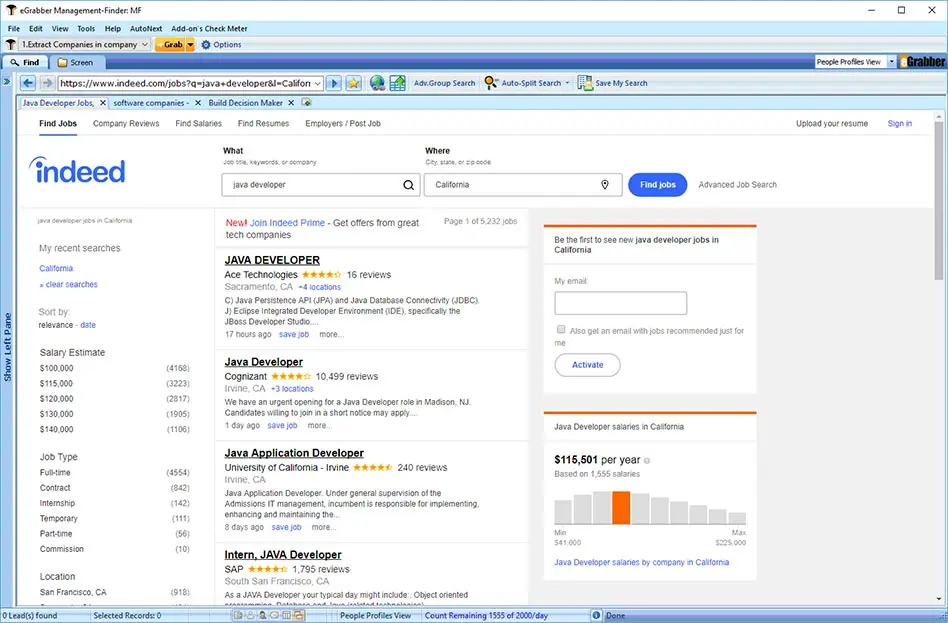Open the Find Salaries link
The image size is (948, 623).
[x=198, y=123]
